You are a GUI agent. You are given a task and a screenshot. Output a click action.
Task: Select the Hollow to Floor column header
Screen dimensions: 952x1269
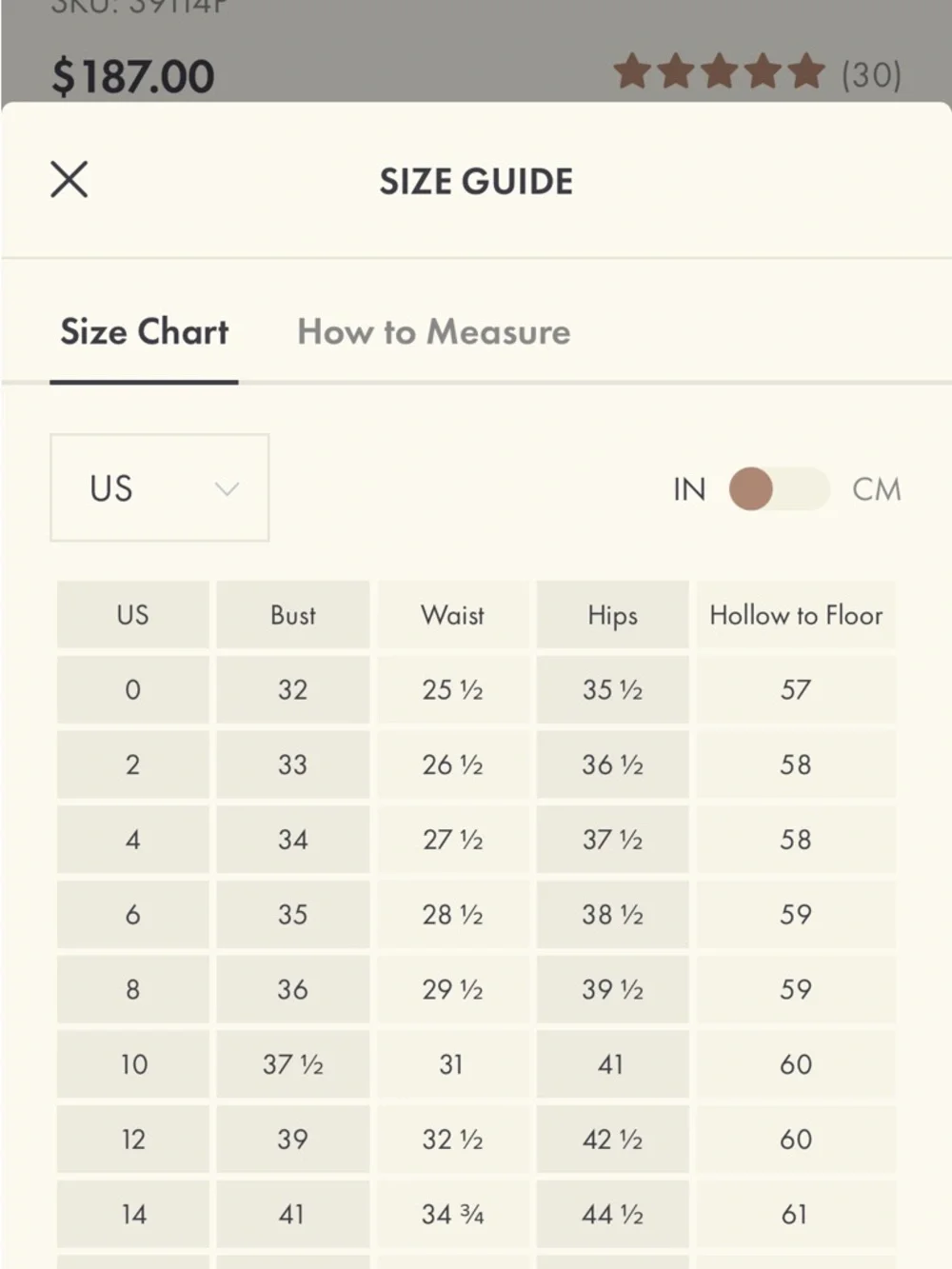[x=796, y=615]
